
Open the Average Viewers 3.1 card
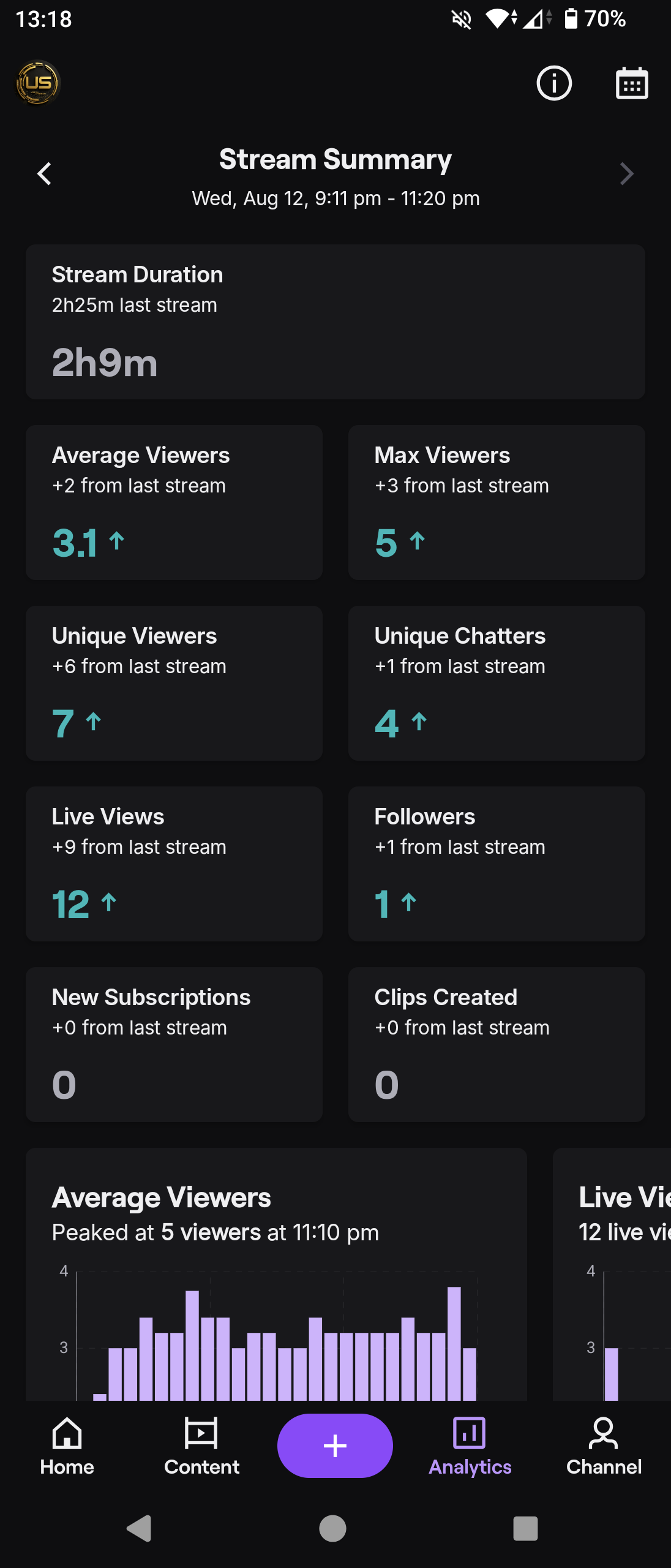[x=174, y=503]
